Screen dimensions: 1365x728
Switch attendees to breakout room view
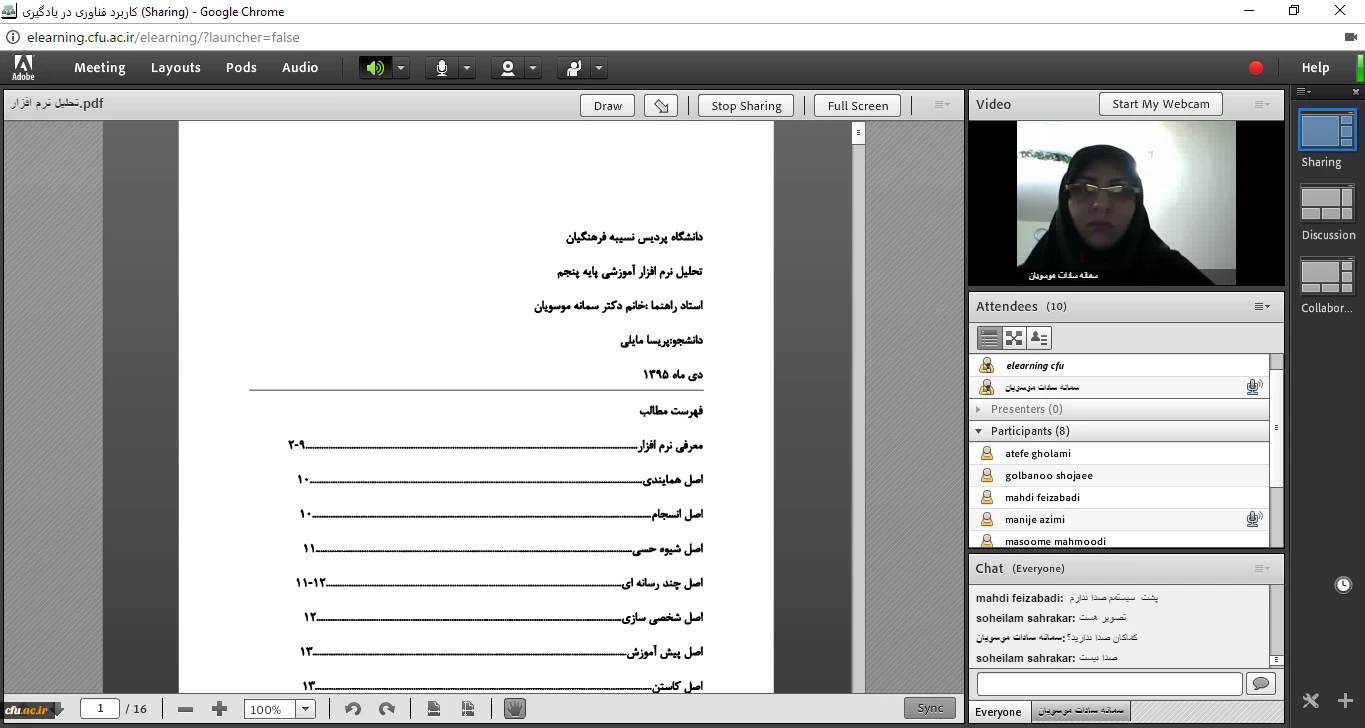[1014, 338]
